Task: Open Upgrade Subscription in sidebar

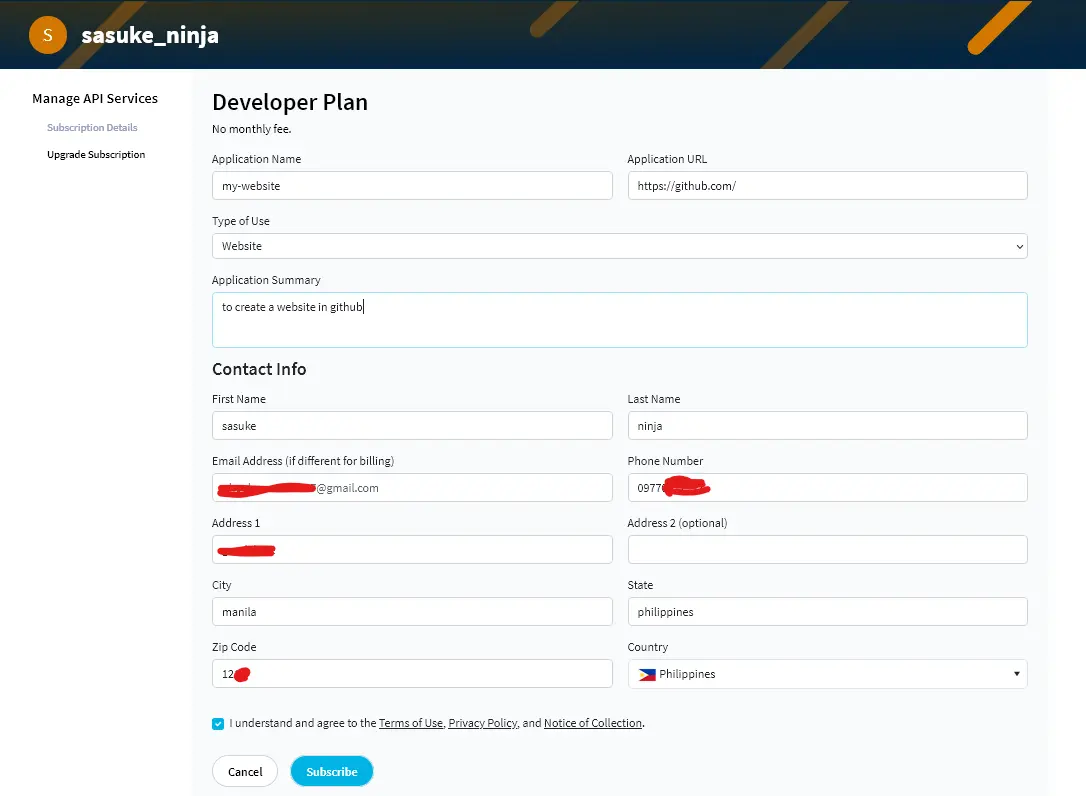Action: pyautogui.click(x=96, y=154)
